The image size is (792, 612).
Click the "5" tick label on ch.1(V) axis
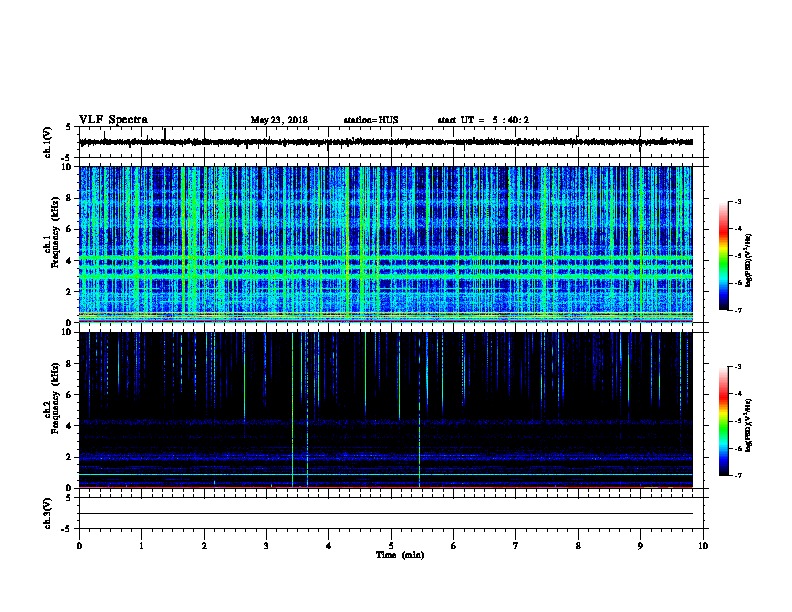click(69, 127)
